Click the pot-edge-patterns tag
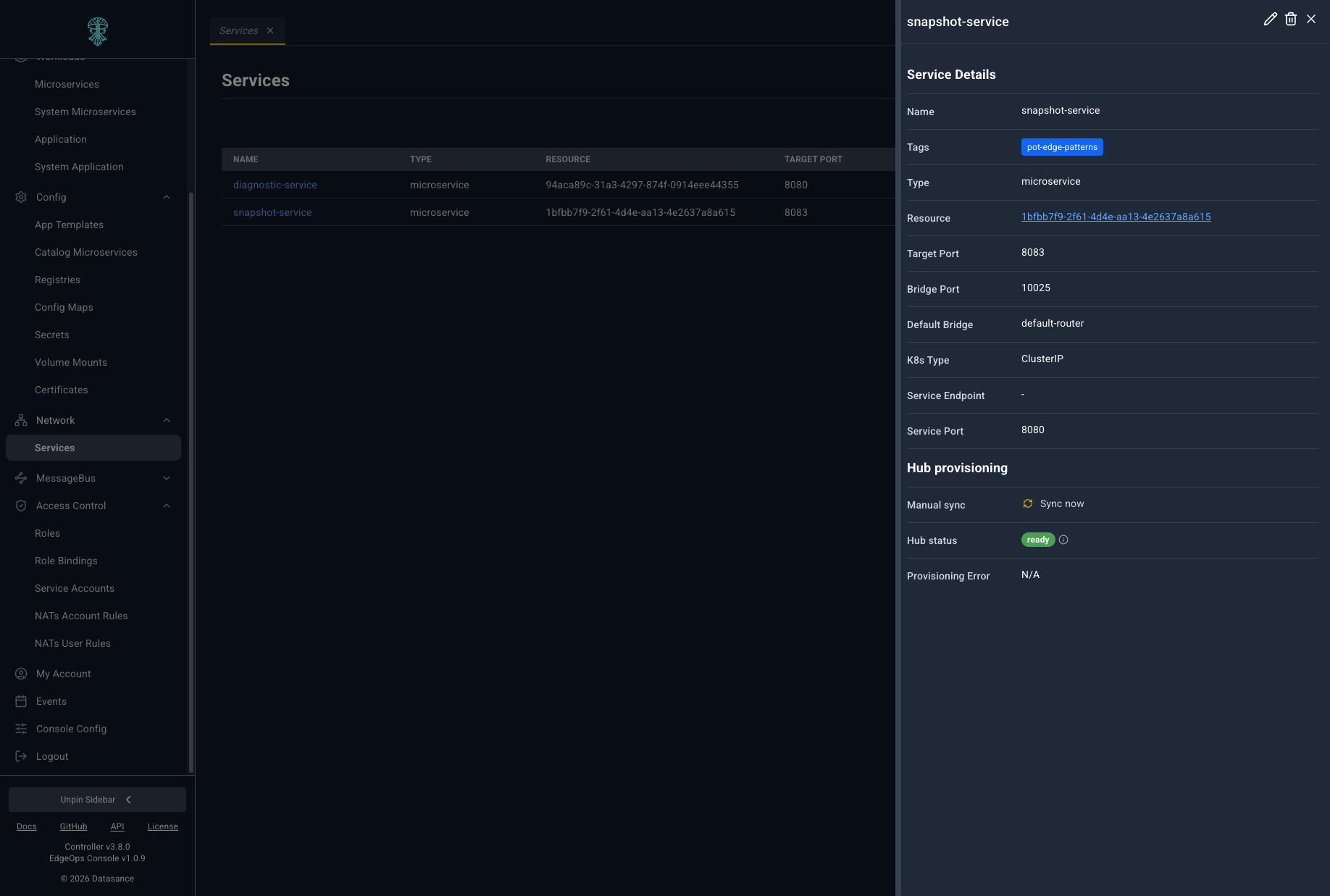This screenshot has height=896, width=1330. (x=1062, y=147)
